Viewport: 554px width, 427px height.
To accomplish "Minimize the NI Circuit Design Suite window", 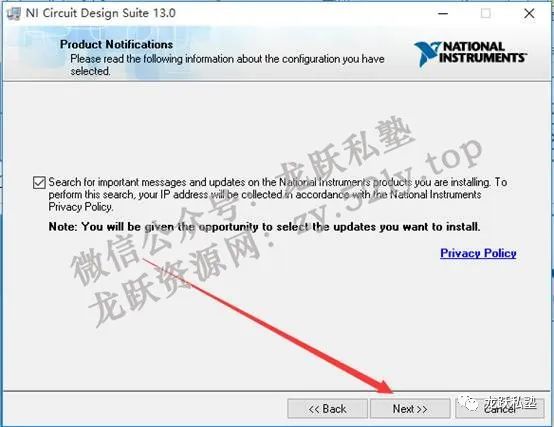I will 443,13.
